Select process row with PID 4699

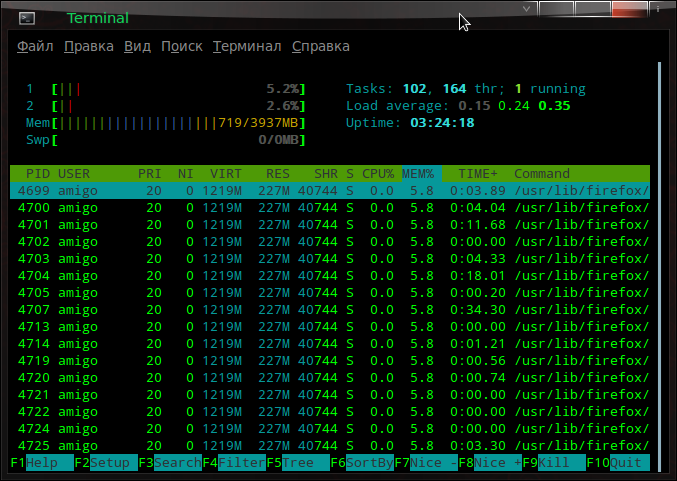[330, 190]
